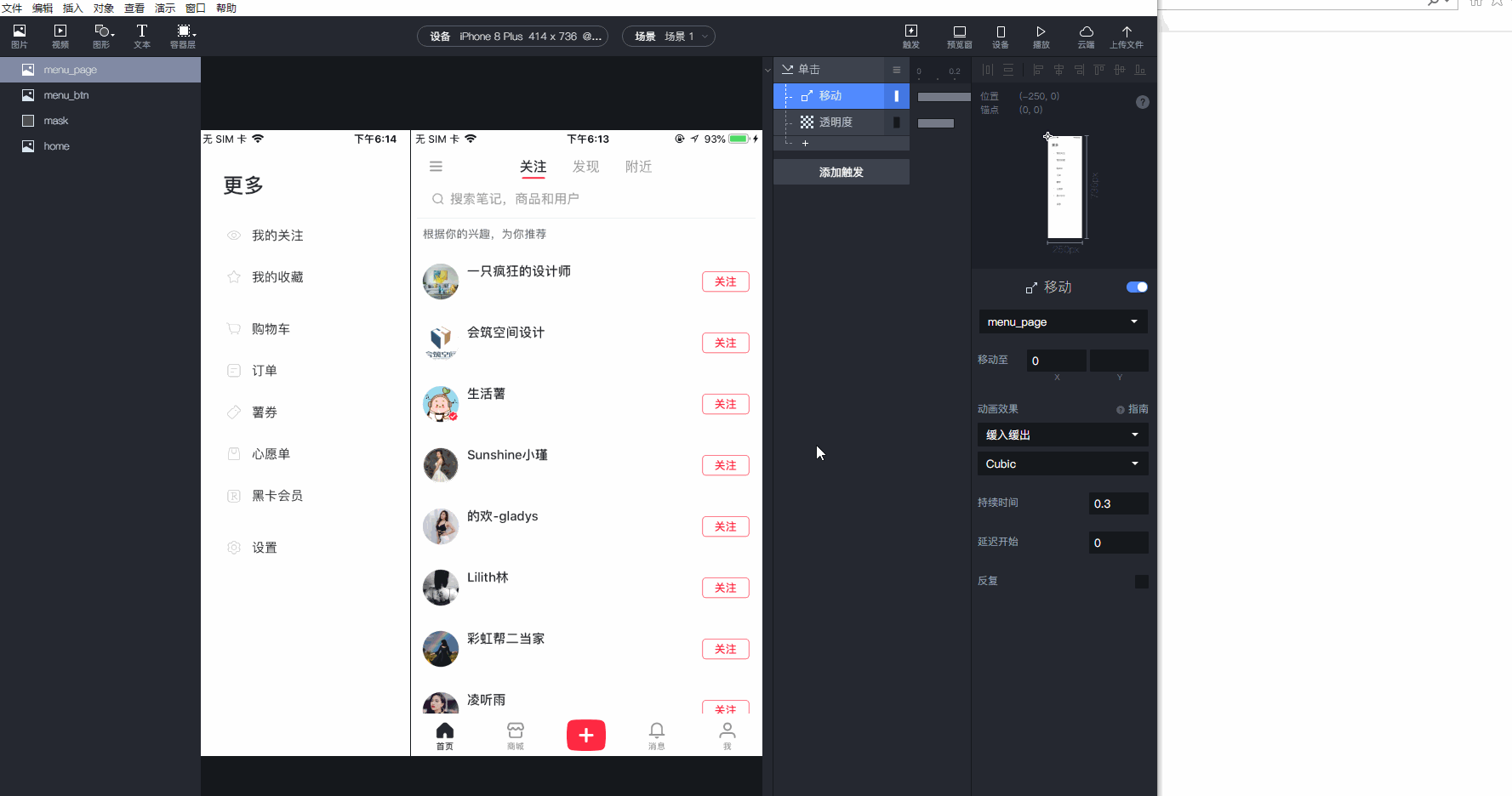Open the 对象 menu
This screenshot has height=796, width=1512.
(104, 9)
